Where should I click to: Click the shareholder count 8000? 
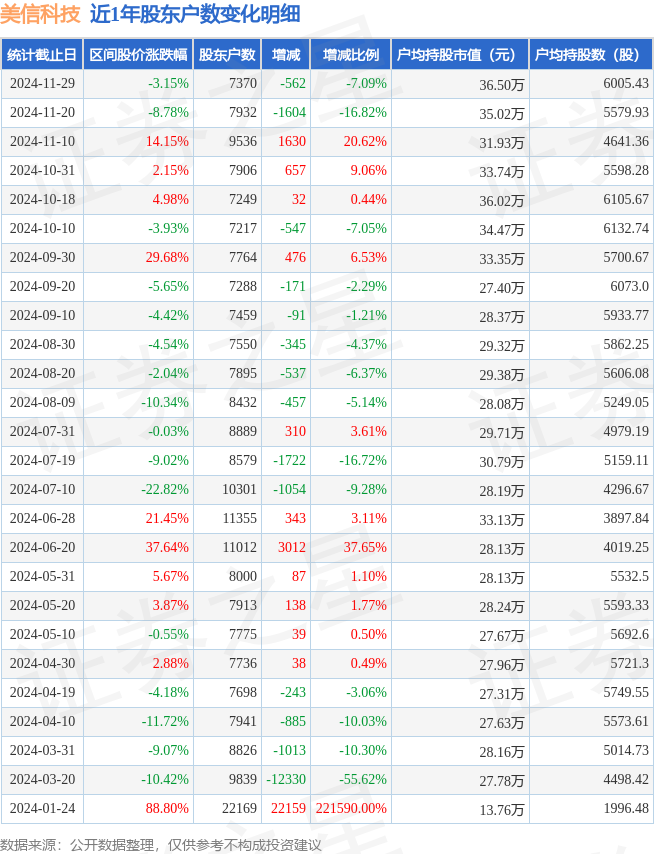pos(243,576)
